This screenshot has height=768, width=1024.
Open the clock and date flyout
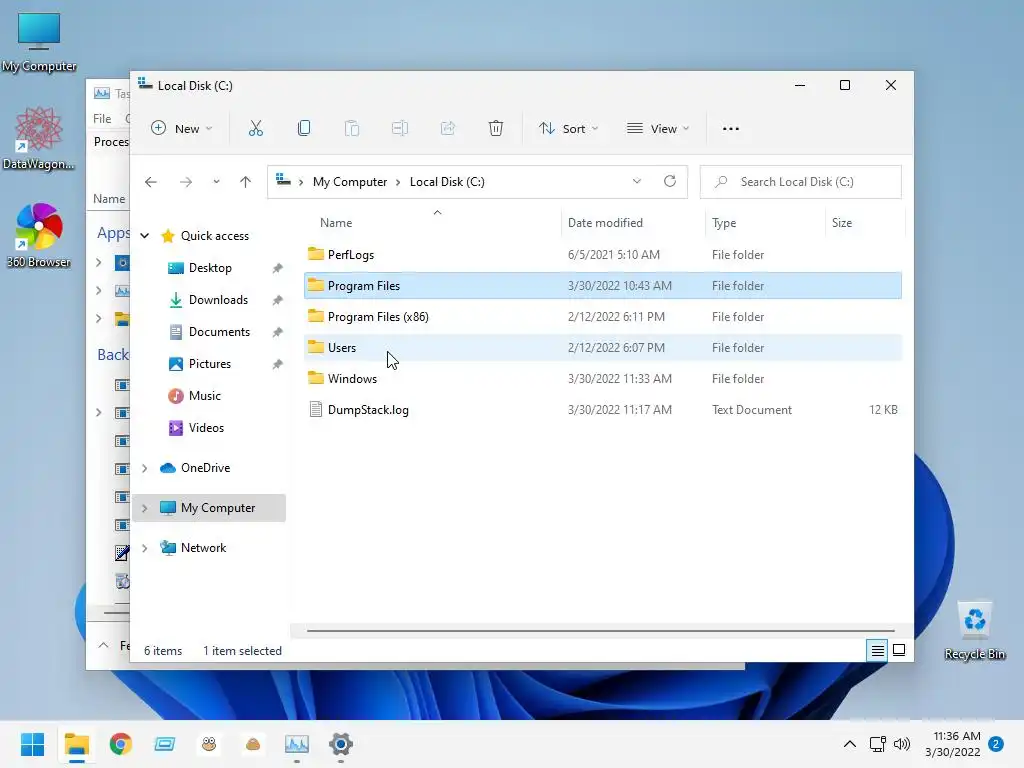[953, 744]
